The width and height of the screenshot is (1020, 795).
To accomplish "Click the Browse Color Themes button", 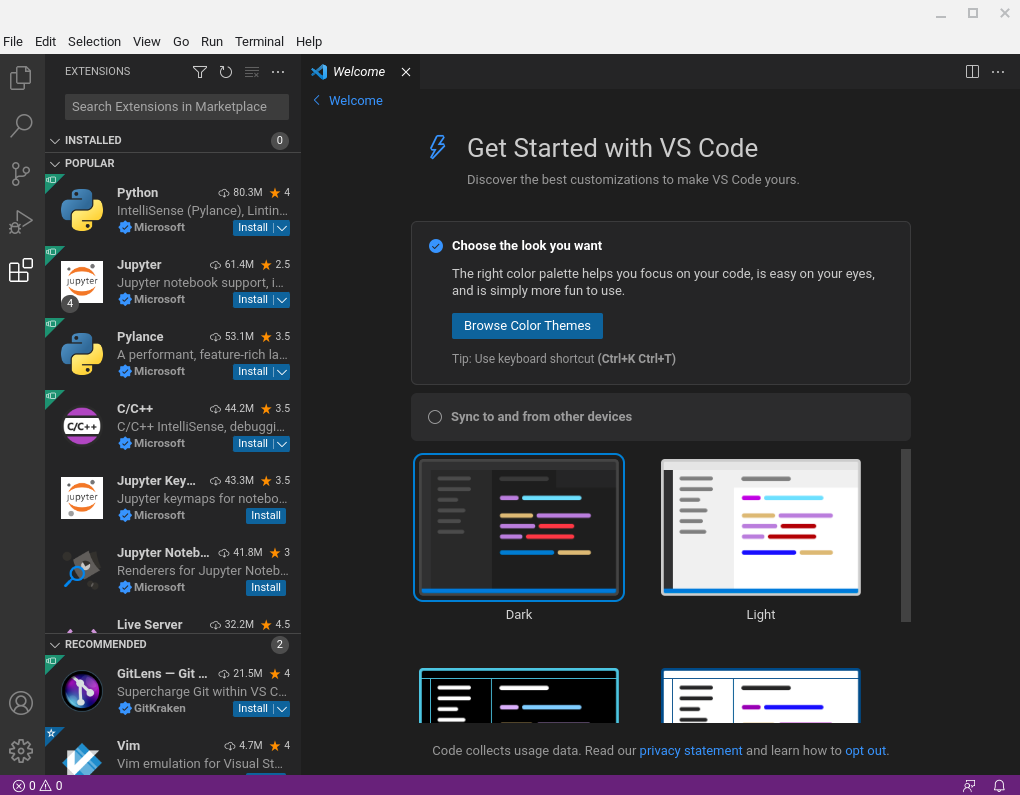I will tap(527, 326).
